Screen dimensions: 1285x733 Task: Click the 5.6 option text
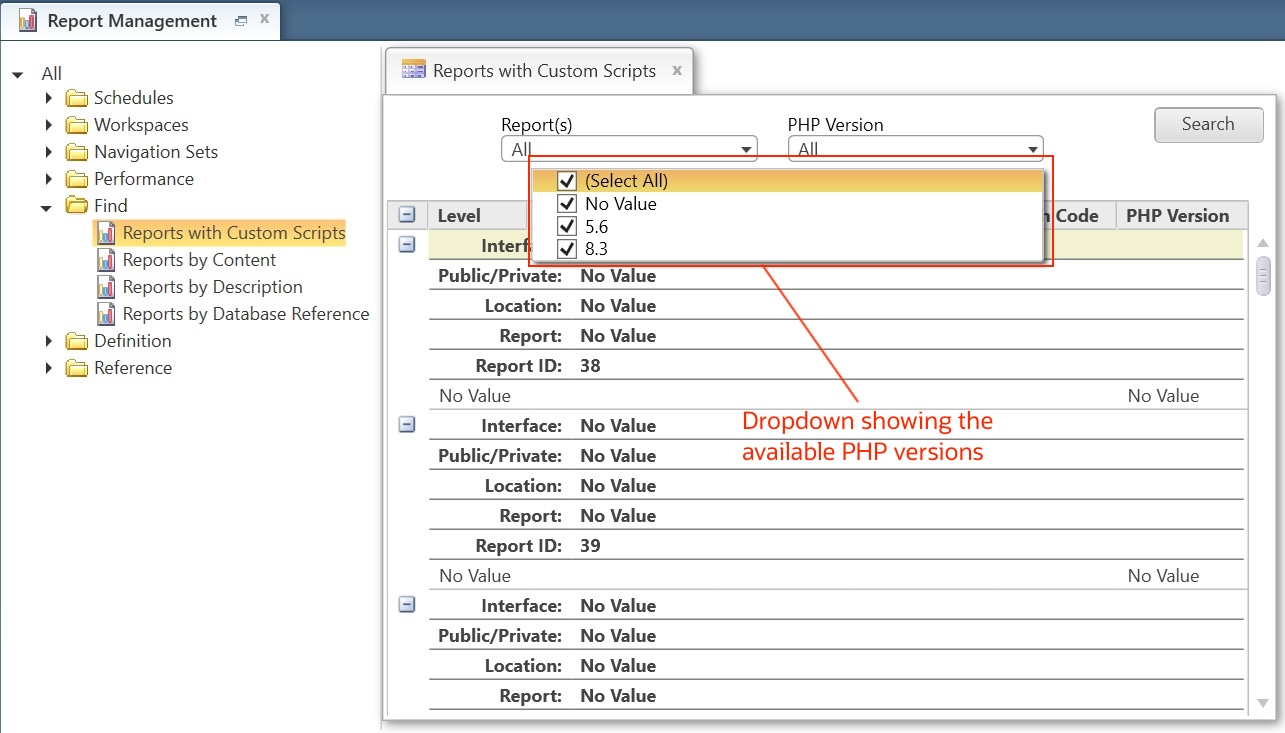(x=596, y=226)
